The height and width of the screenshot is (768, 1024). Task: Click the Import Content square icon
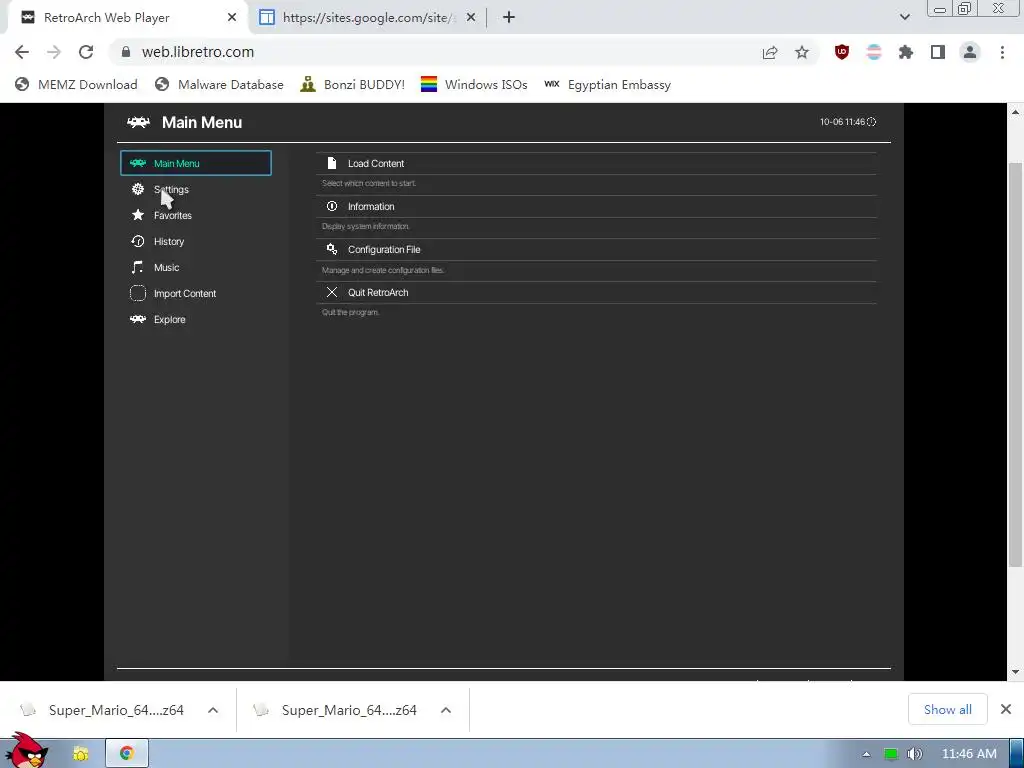138,293
